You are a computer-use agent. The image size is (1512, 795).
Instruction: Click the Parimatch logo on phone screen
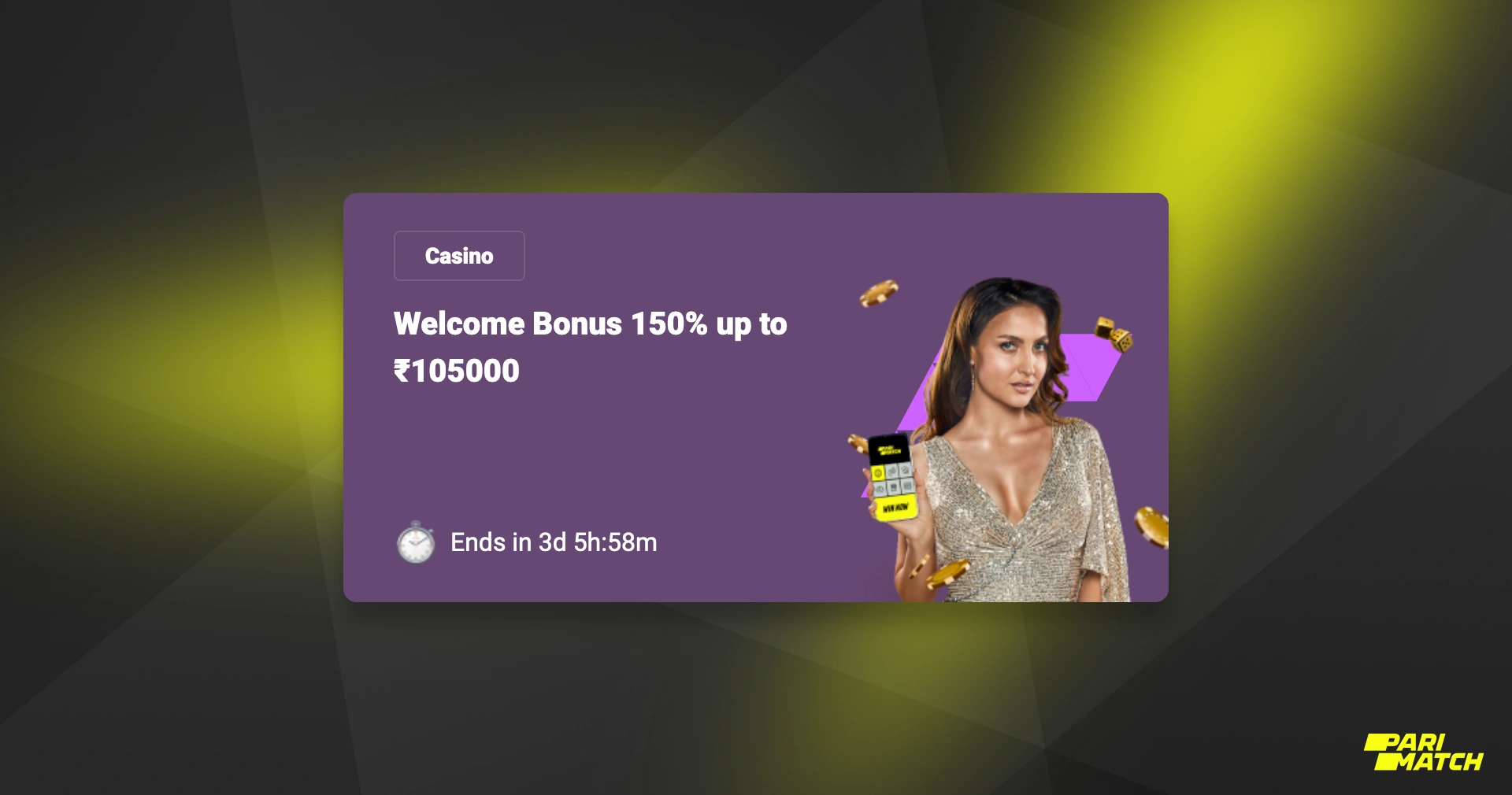tap(889, 450)
